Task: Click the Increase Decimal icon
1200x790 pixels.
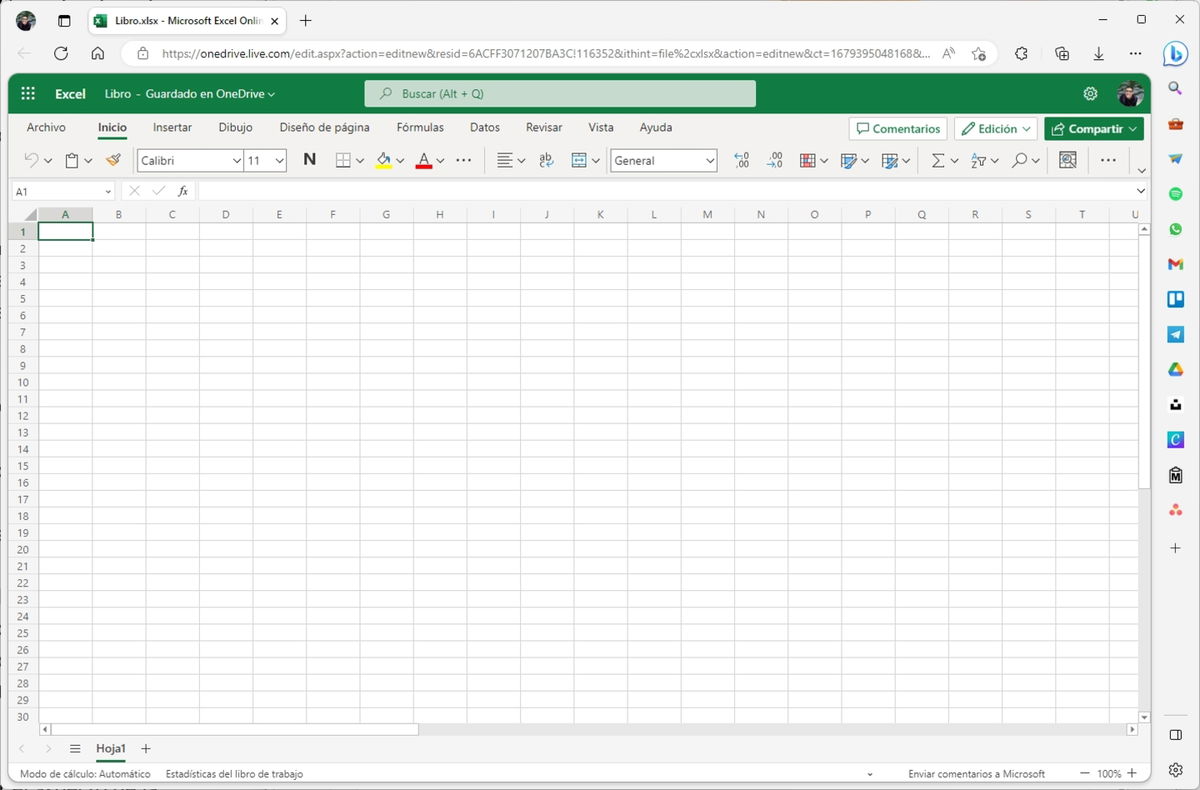Action: click(742, 160)
